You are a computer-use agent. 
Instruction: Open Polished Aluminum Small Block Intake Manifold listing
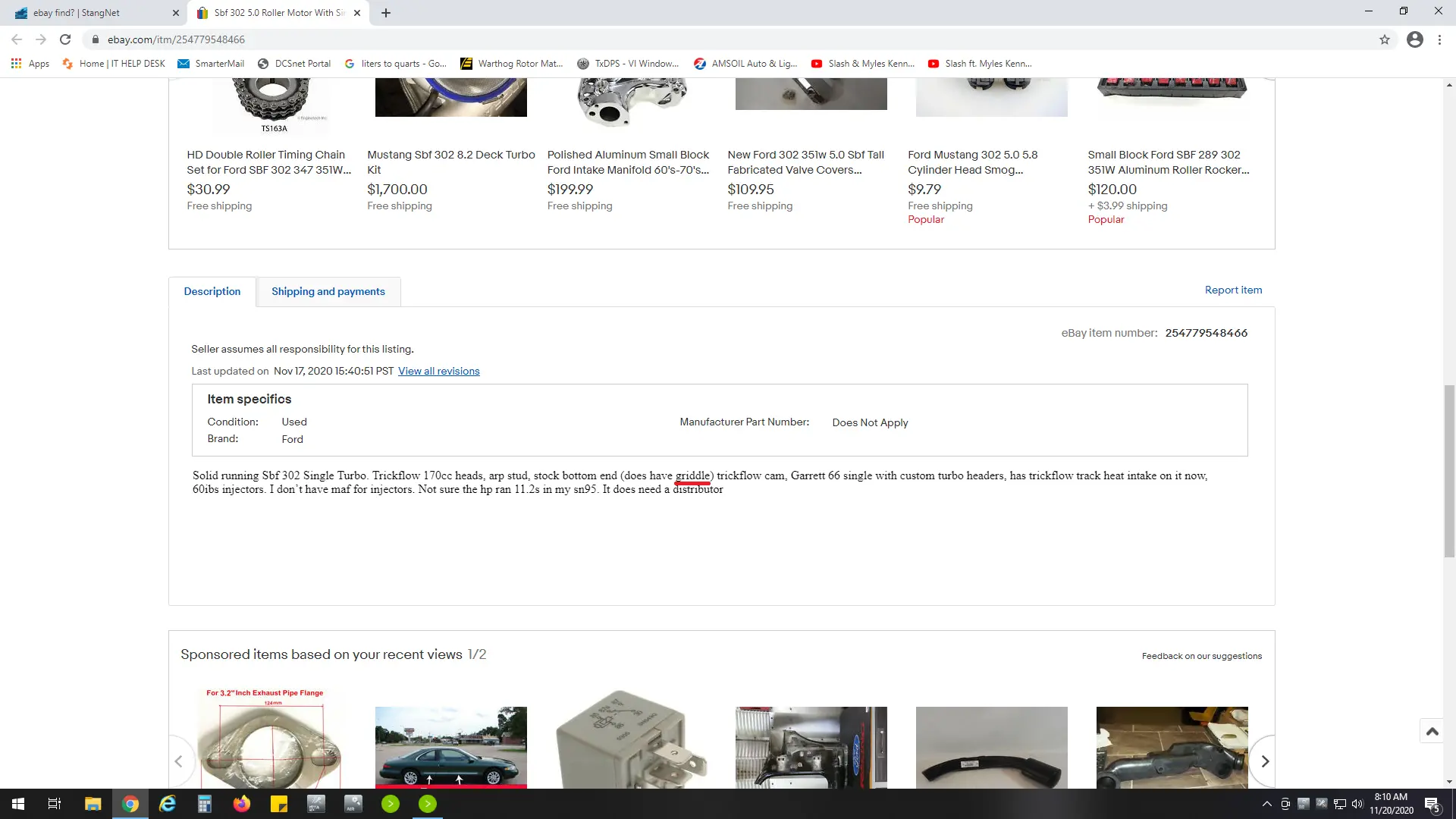pyautogui.click(x=628, y=162)
